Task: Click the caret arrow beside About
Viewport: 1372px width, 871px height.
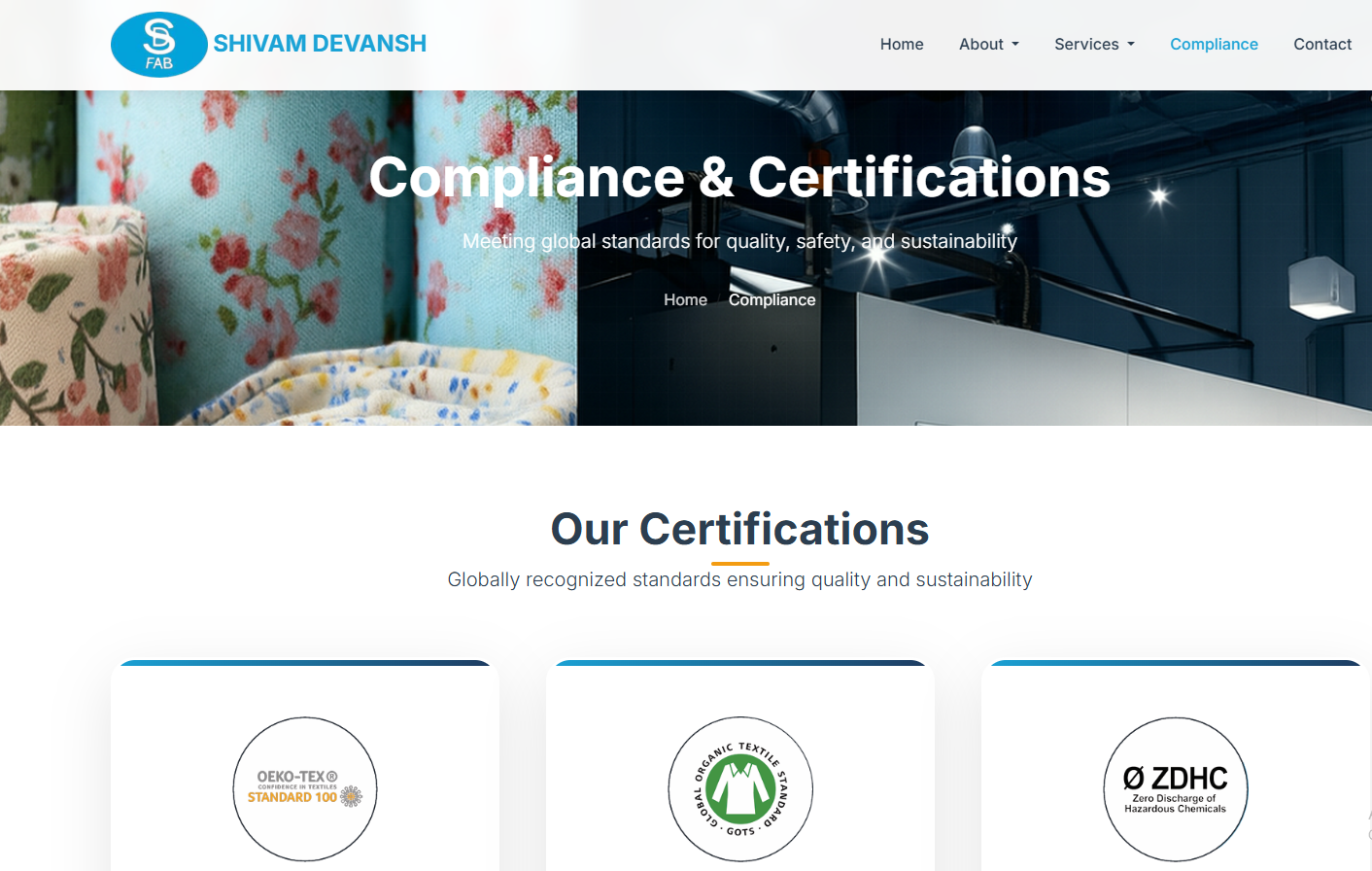Action: click(1015, 45)
